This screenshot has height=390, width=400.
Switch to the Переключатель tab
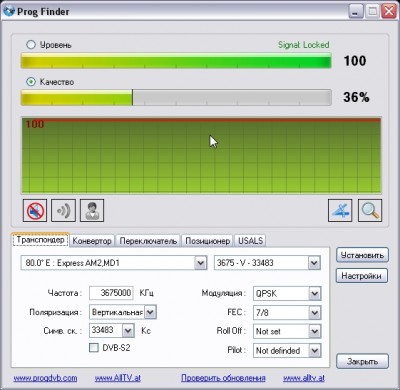coord(148,241)
